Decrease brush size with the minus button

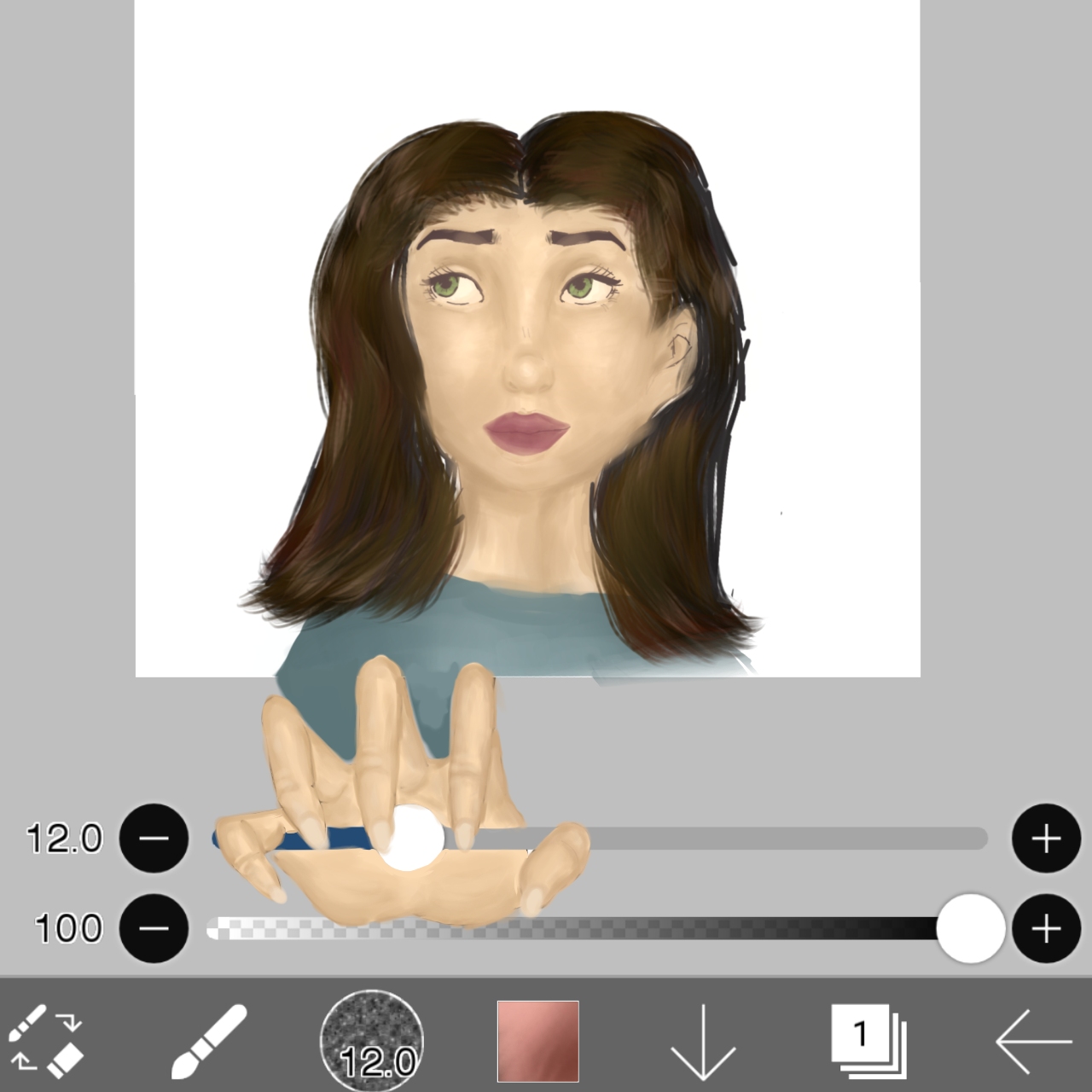[x=154, y=839]
